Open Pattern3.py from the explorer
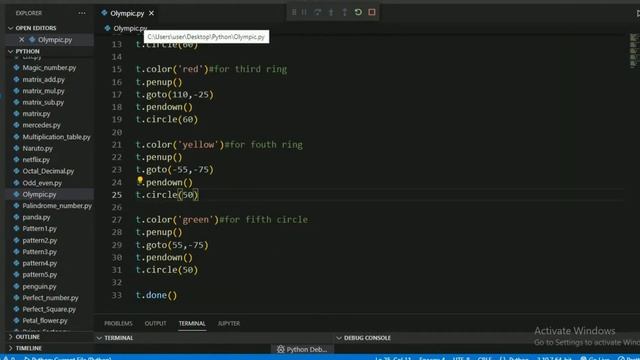 pyautogui.click(x=40, y=252)
